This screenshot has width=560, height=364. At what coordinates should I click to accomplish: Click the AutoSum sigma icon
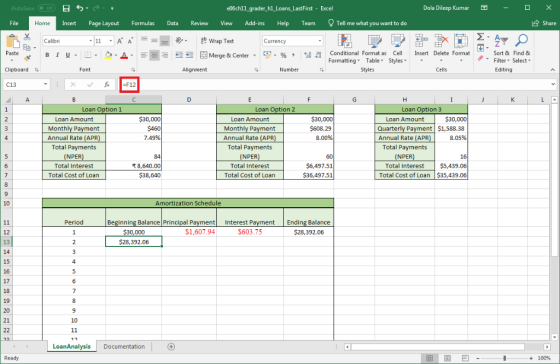click(481, 36)
